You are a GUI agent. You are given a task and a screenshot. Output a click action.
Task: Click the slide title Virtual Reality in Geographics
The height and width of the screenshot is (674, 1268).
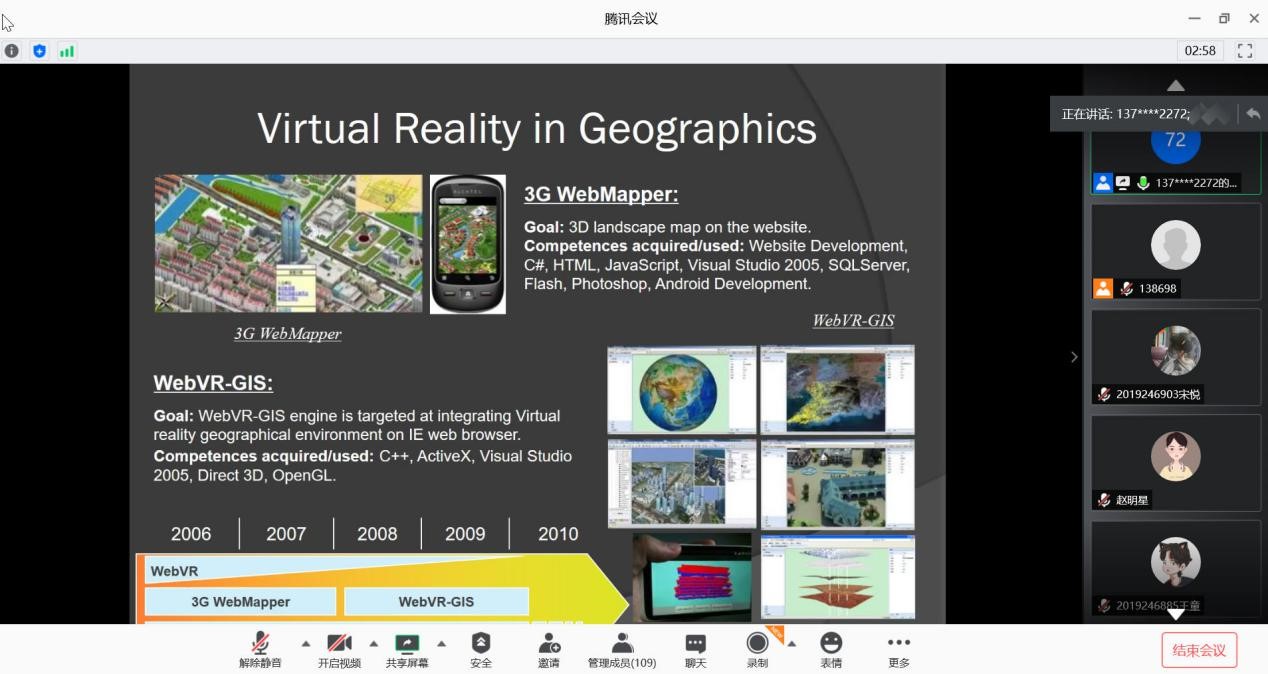537,128
